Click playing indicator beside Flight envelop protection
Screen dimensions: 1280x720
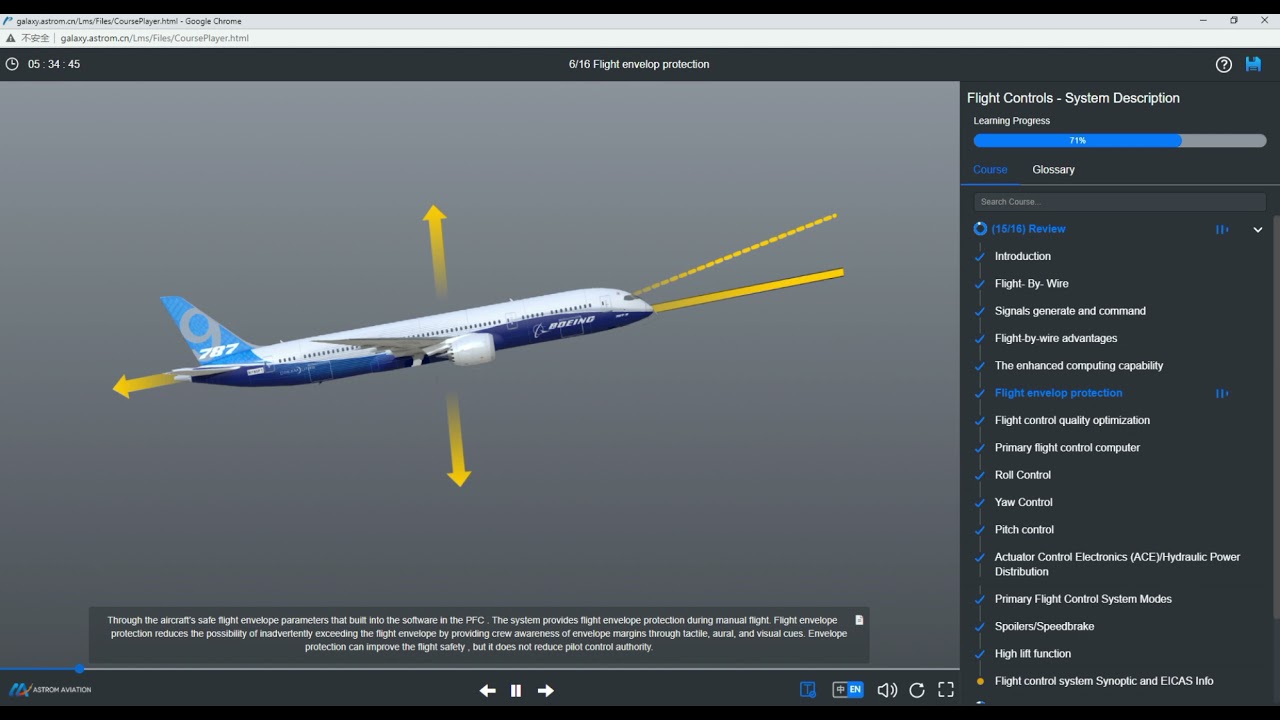pyautogui.click(x=1222, y=393)
